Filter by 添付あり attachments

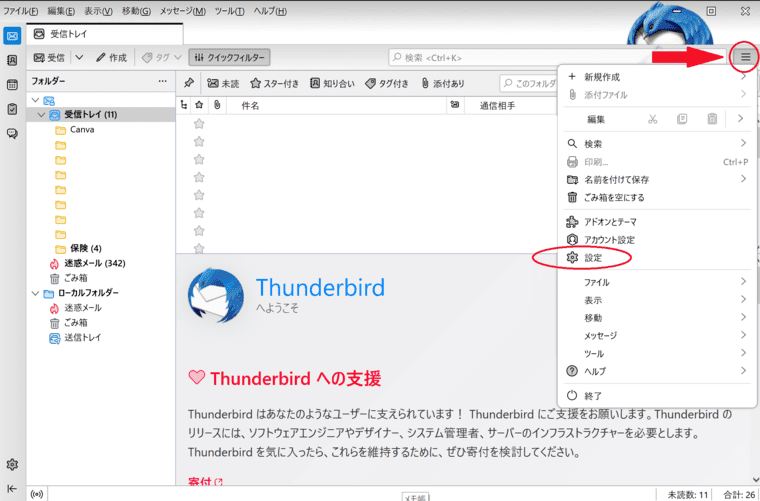coord(443,83)
